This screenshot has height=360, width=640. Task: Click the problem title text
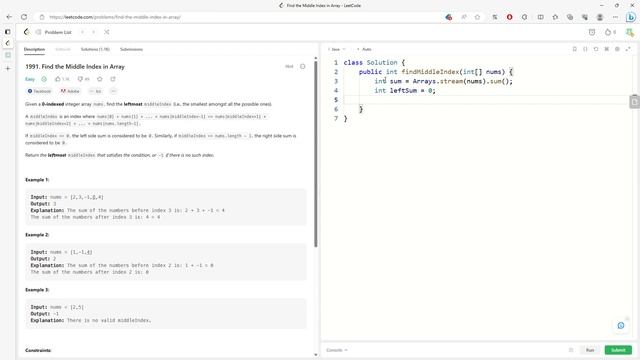click(75, 67)
